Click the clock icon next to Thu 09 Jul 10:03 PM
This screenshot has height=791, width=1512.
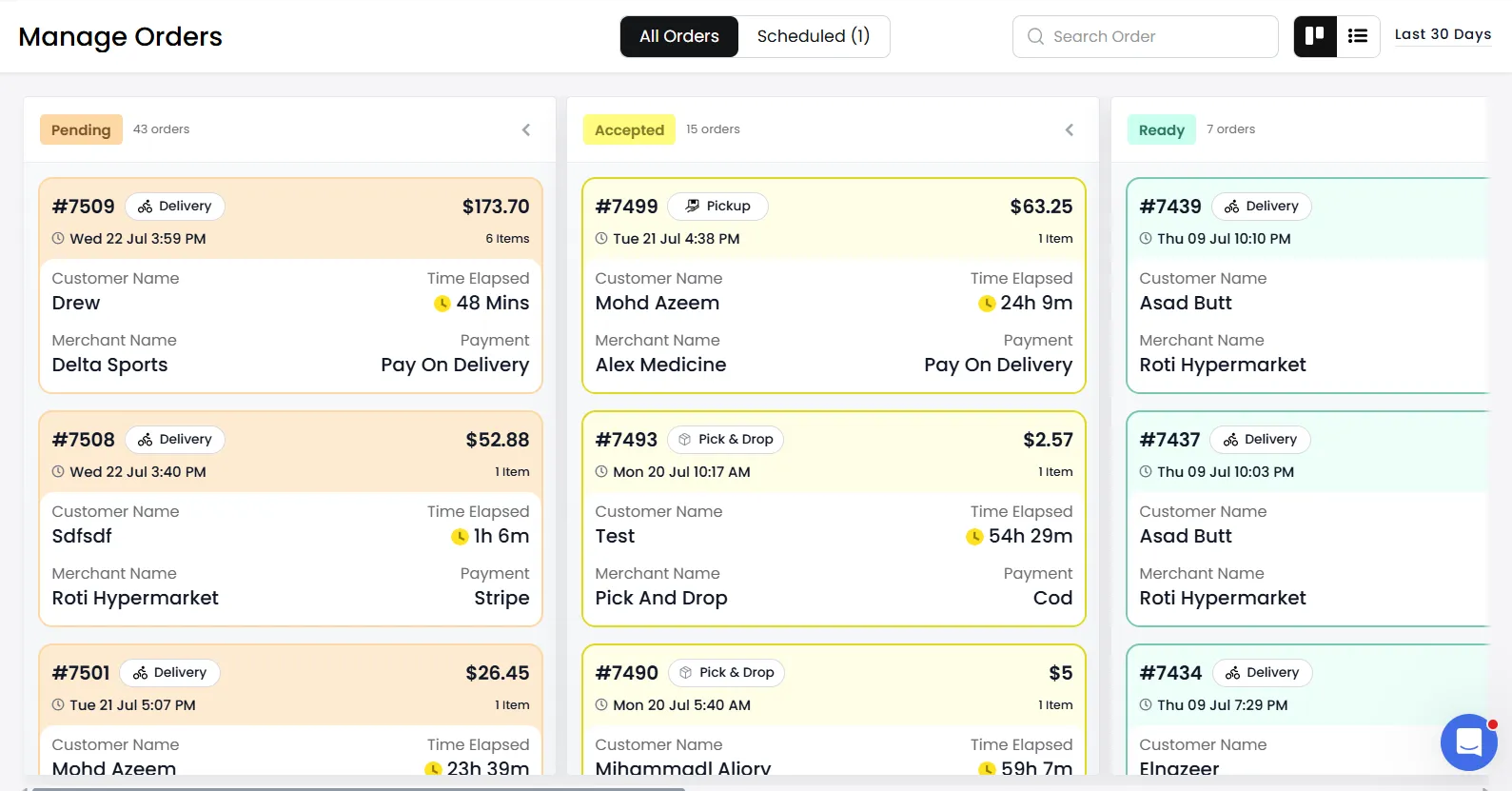click(1146, 471)
